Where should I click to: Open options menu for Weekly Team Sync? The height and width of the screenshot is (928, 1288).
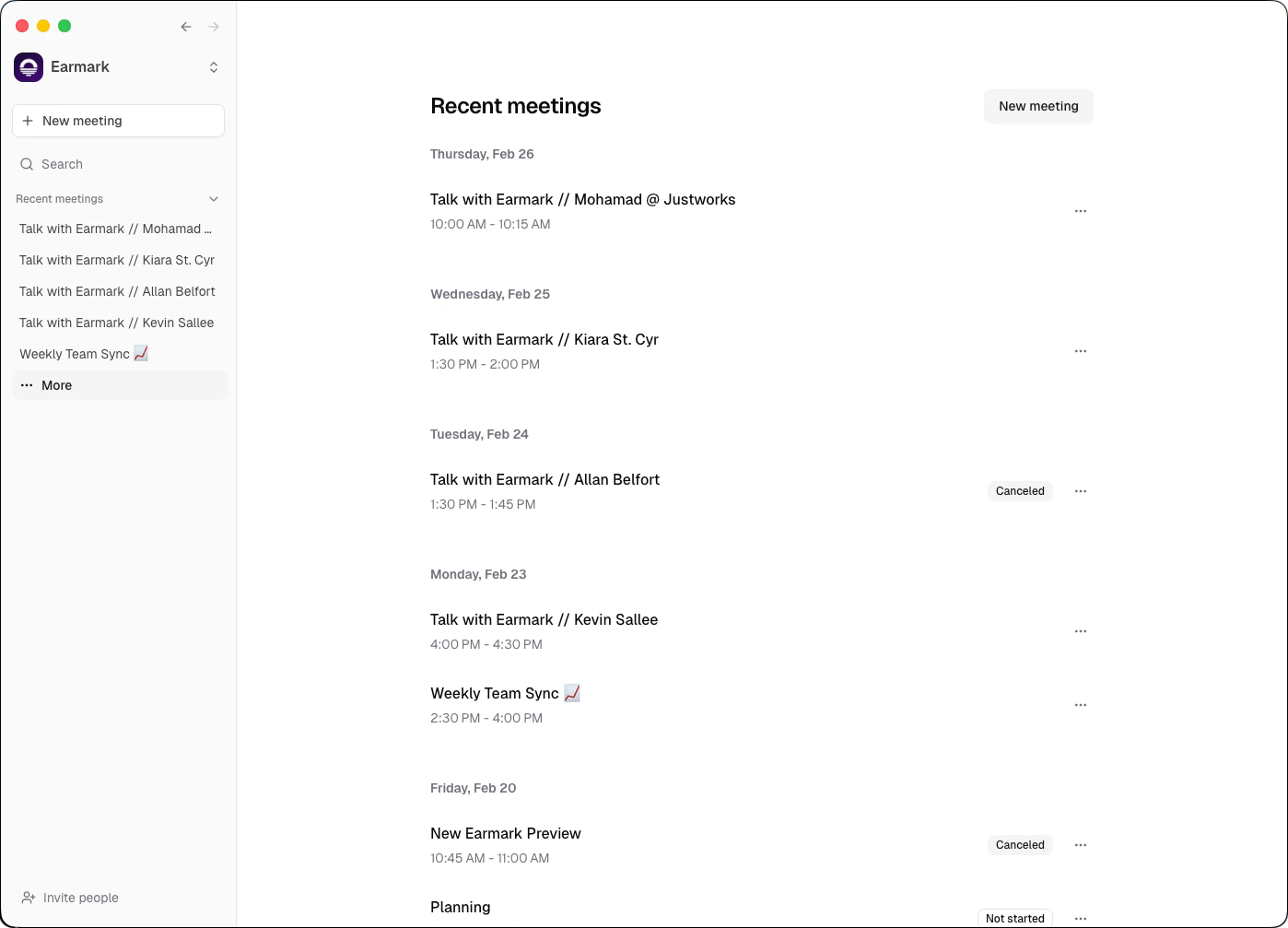tap(1080, 704)
